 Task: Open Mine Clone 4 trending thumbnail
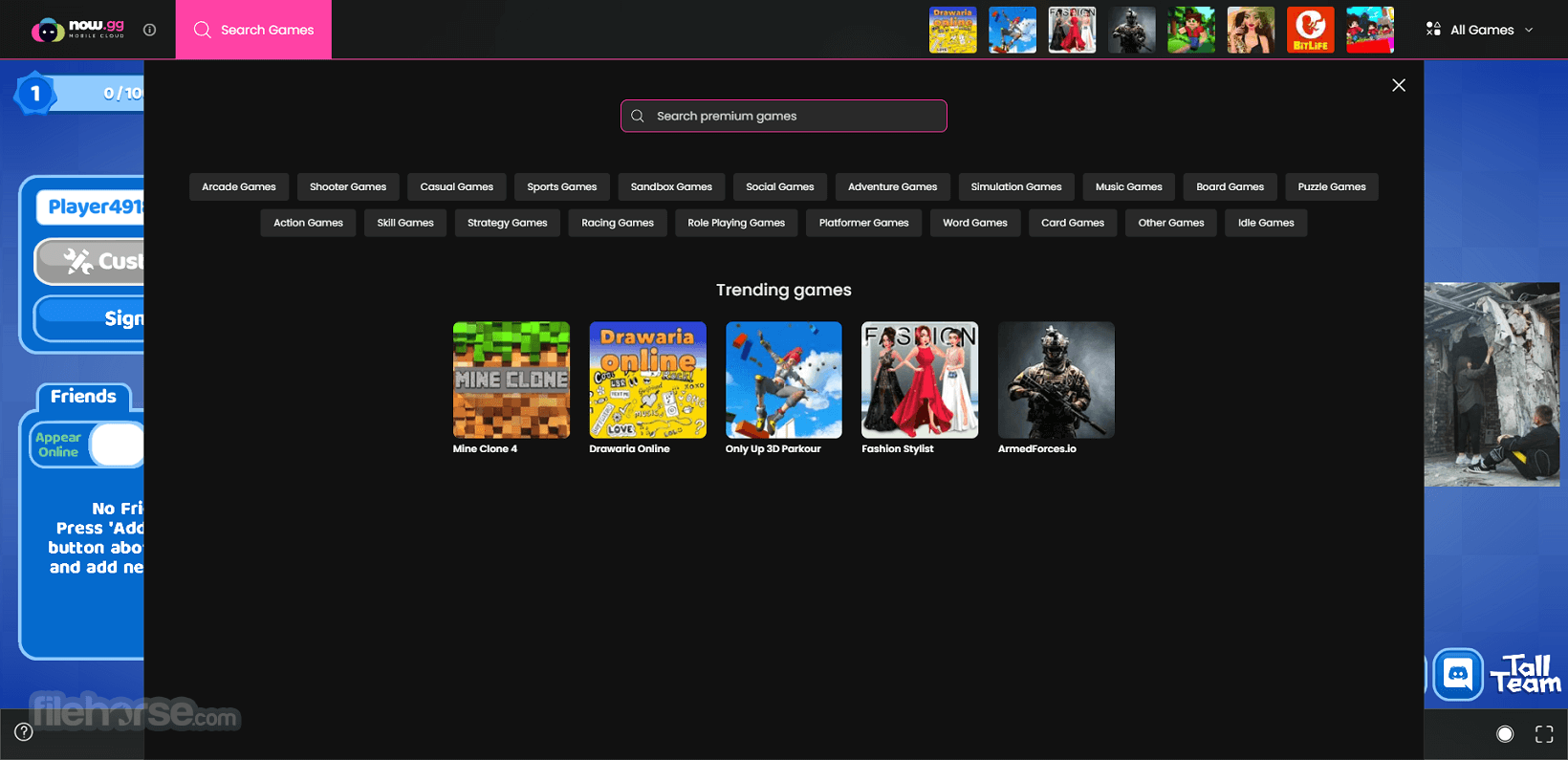[x=512, y=380]
